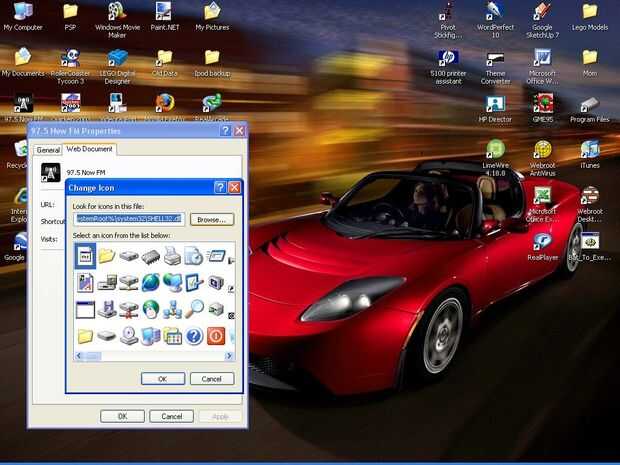The image size is (620, 465).
Task: Select the blue question mark help icon
Action: [x=194, y=336]
